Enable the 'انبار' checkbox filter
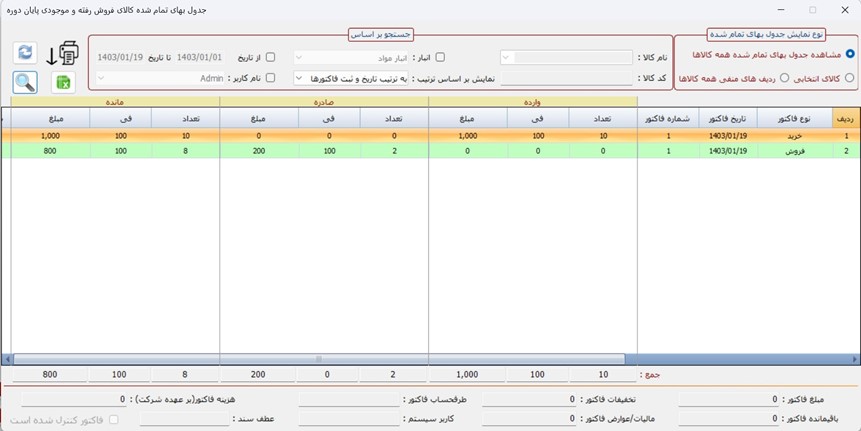This screenshot has height=431, width=861. pyautogui.click(x=440, y=58)
